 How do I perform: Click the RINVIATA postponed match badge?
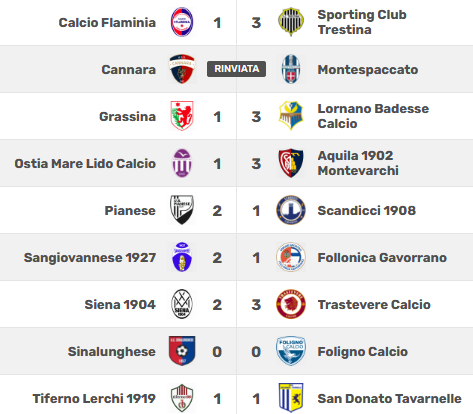pos(236,69)
